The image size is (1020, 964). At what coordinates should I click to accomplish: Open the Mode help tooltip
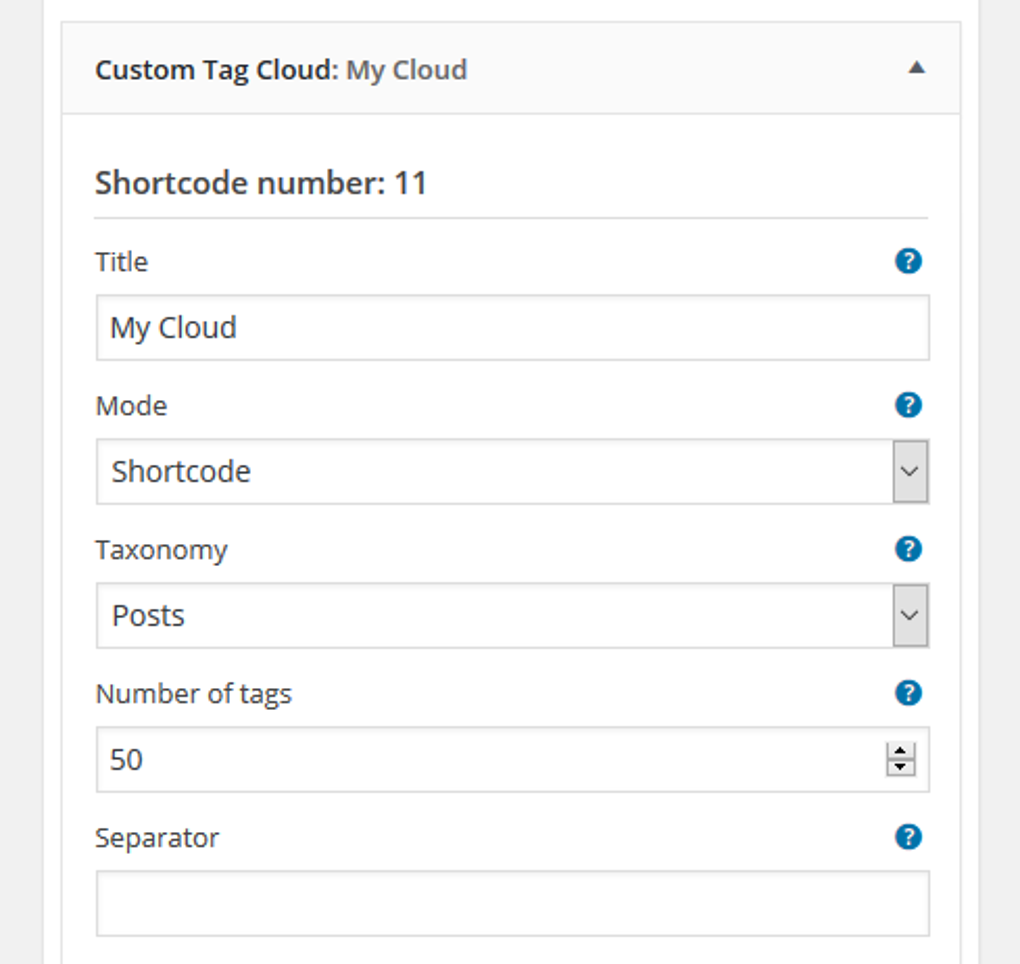pyautogui.click(x=908, y=405)
